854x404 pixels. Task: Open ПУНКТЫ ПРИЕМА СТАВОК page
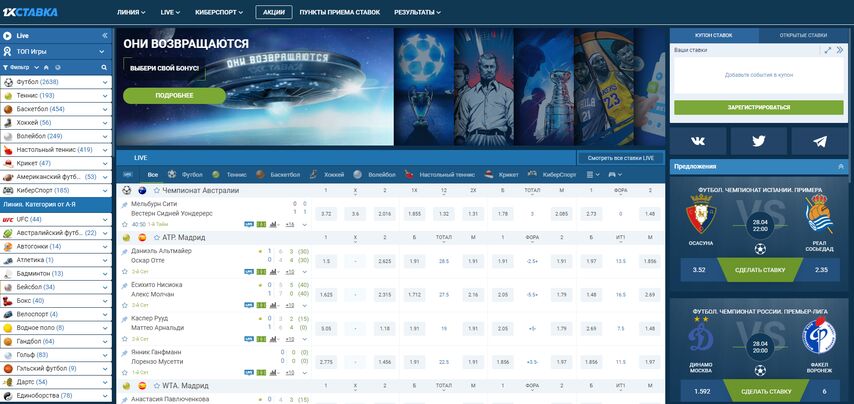340,12
